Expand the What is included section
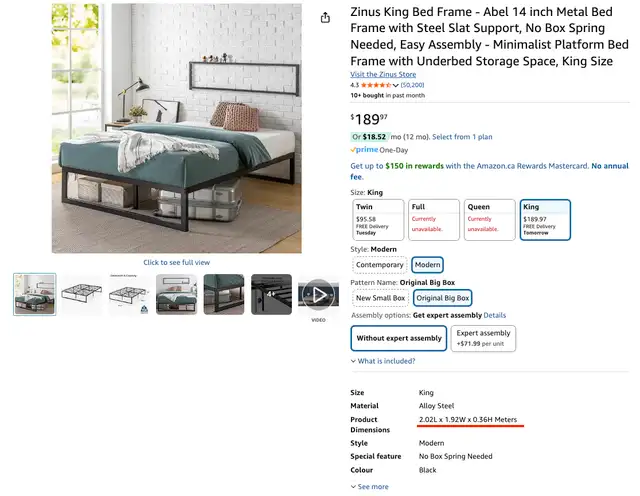The height and width of the screenshot is (496, 640). point(386,361)
